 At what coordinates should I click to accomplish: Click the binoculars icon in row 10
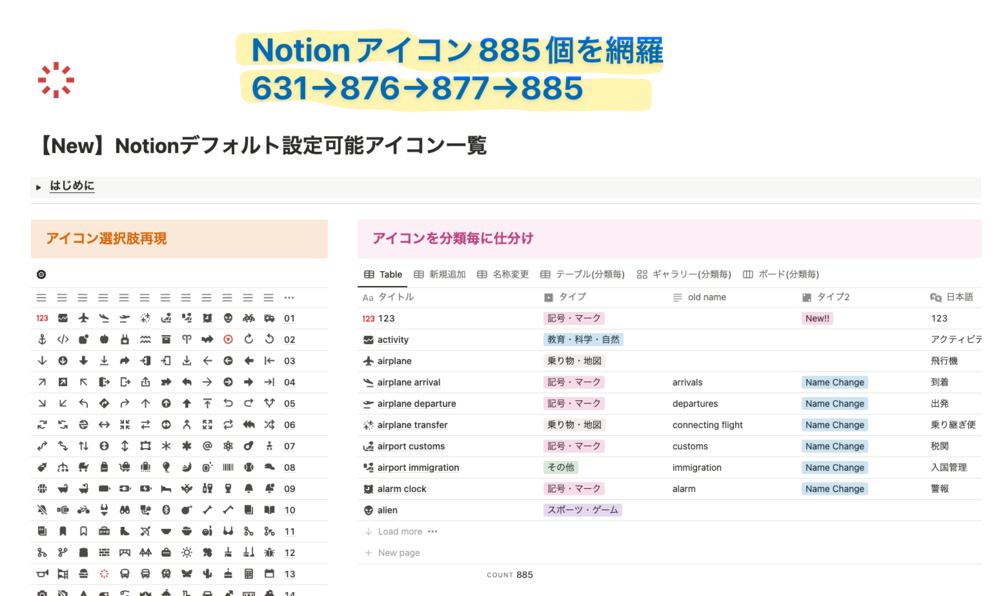click(125, 510)
